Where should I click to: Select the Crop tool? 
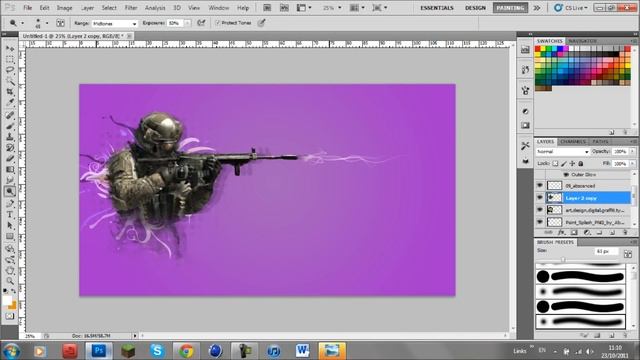point(10,92)
